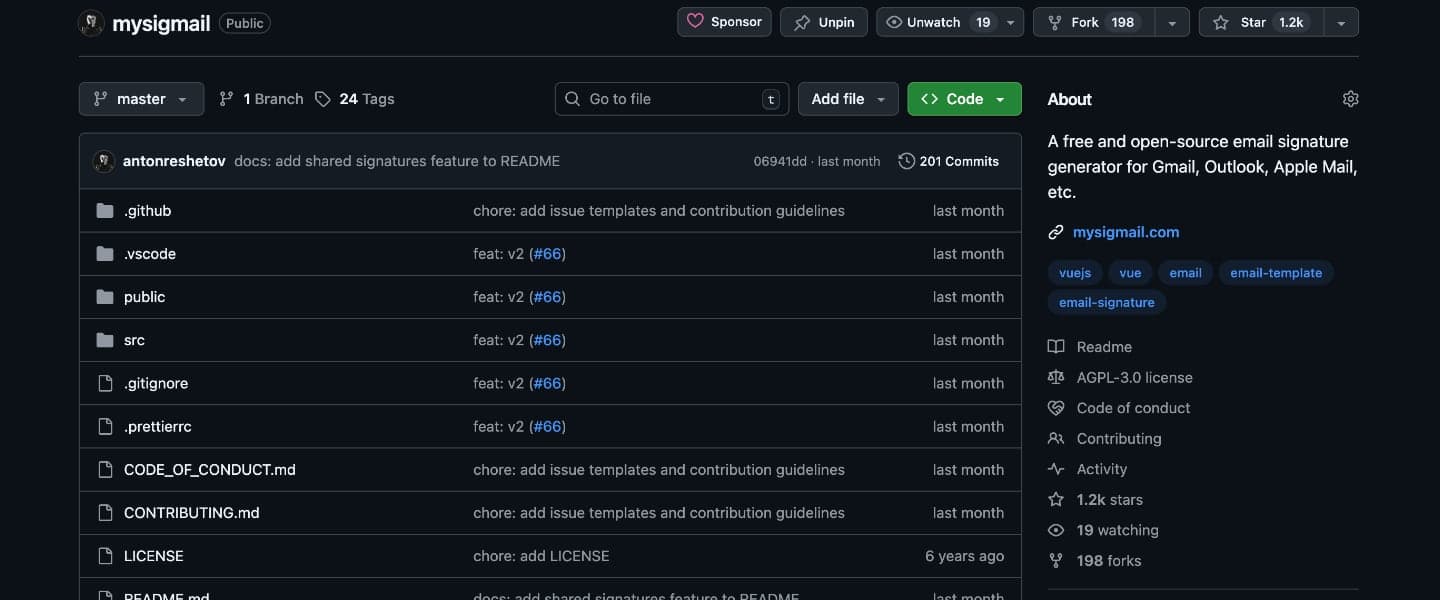Open pull request #66 link in src row

point(548,340)
